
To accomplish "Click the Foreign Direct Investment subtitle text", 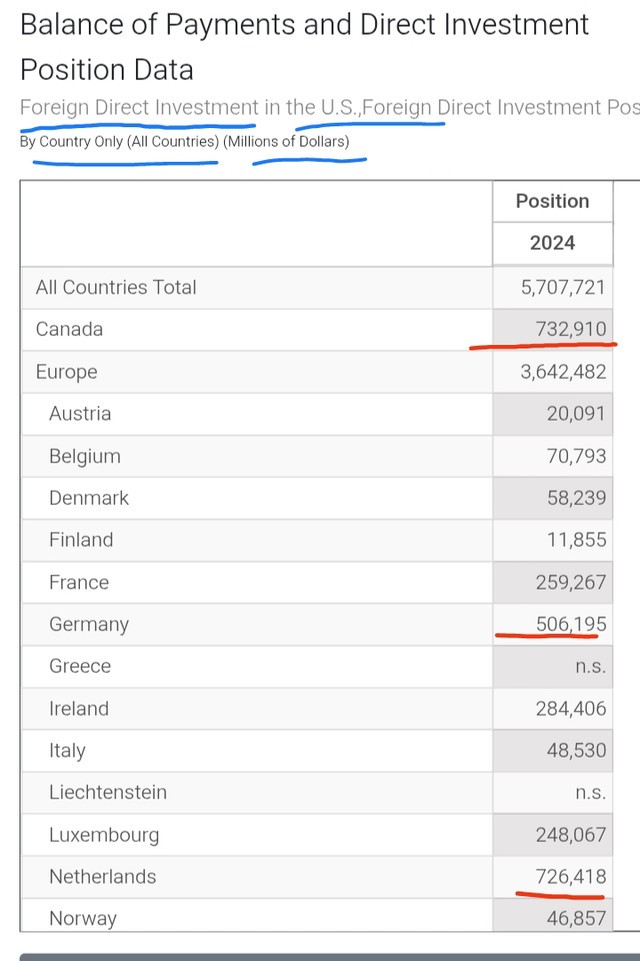I will pyautogui.click(x=139, y=107).
